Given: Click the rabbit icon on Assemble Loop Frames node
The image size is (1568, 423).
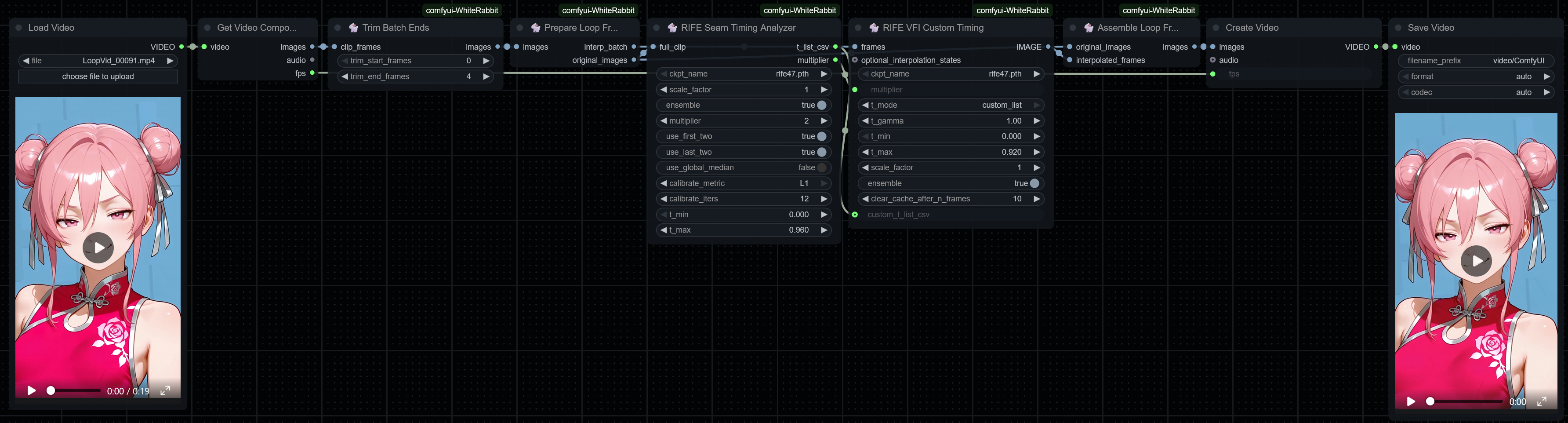Looking at the screenshot, I should tap(1089, 27).
